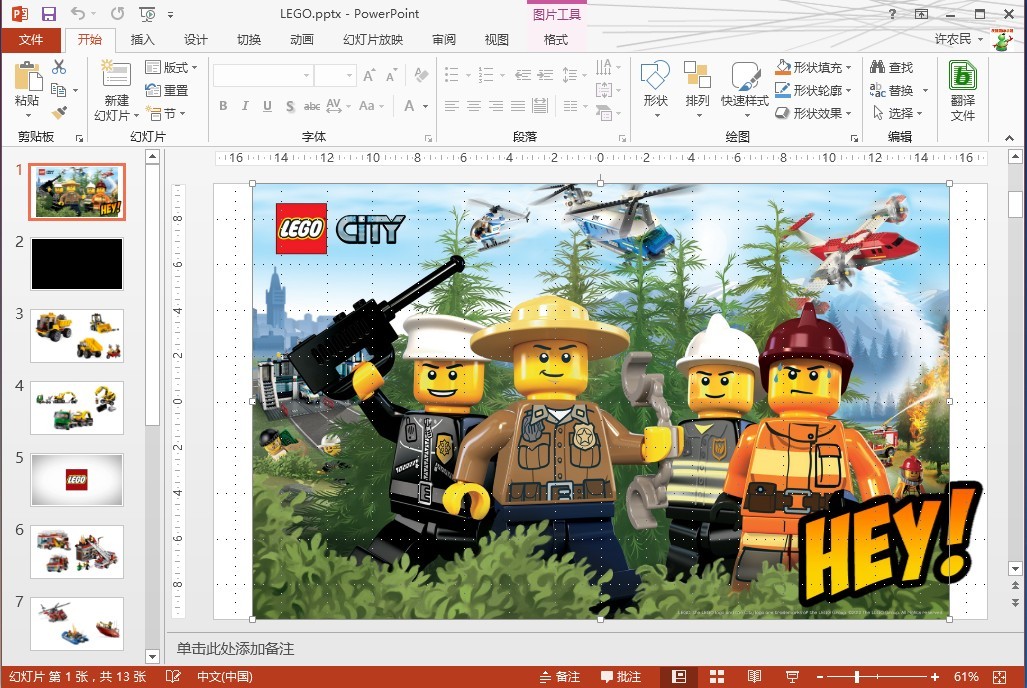Toggle Normal view button in status bar
The width and height of the screenshot is (1027, 688).
[679, 677]
